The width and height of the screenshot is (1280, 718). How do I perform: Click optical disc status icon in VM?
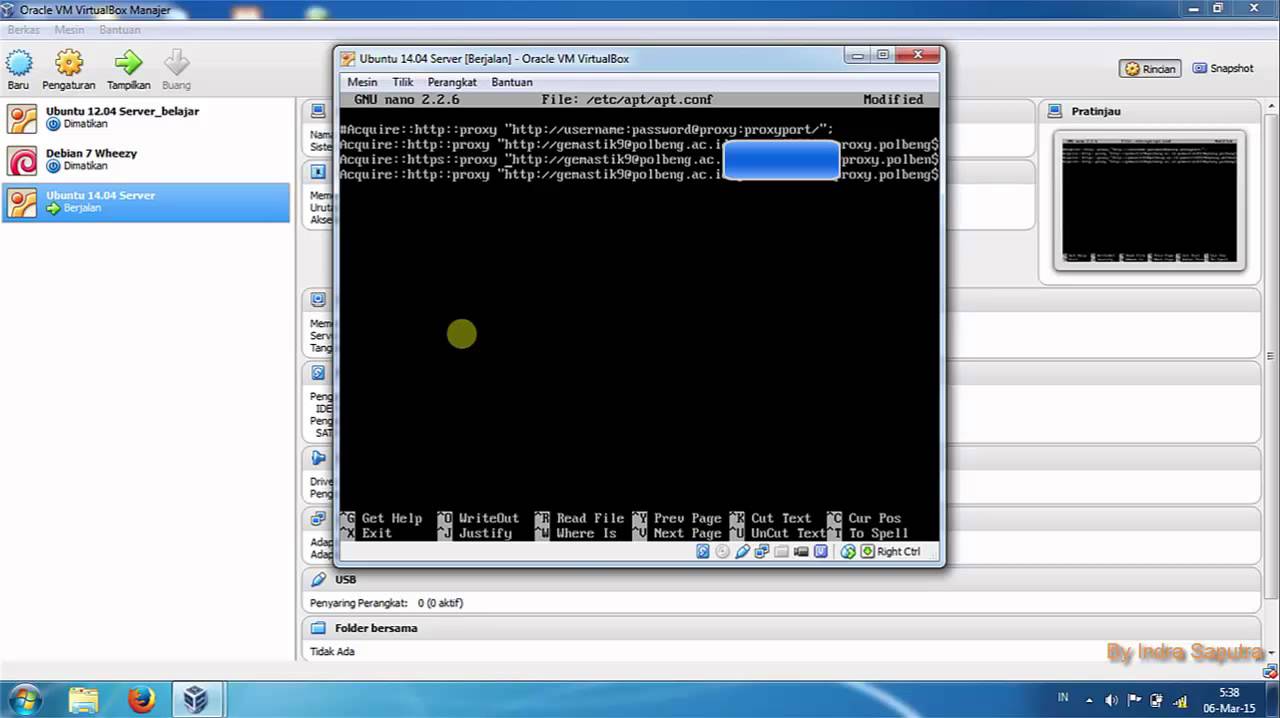[722, 551]
